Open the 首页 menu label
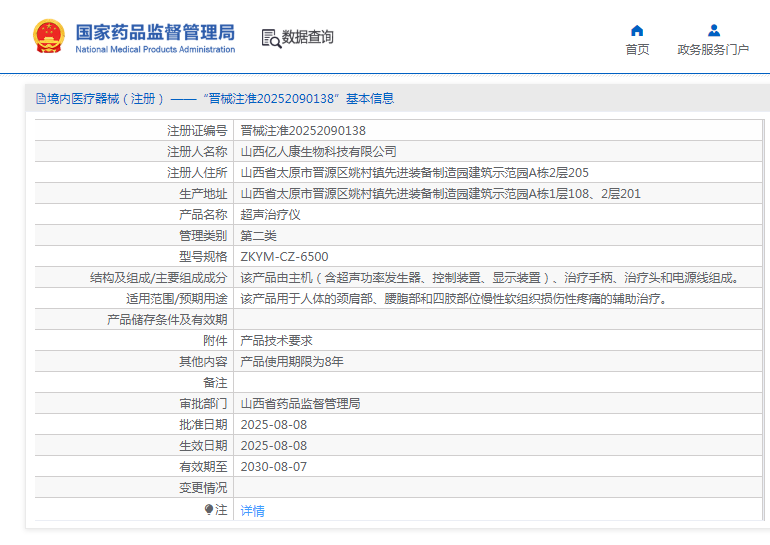This screenshot has width=770, height=545. pos(637,50)
